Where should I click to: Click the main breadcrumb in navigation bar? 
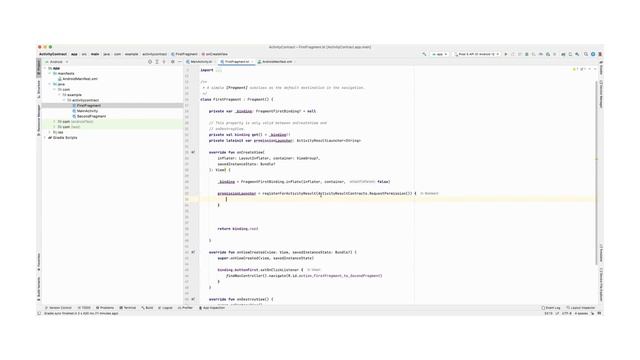pos(95,54)
